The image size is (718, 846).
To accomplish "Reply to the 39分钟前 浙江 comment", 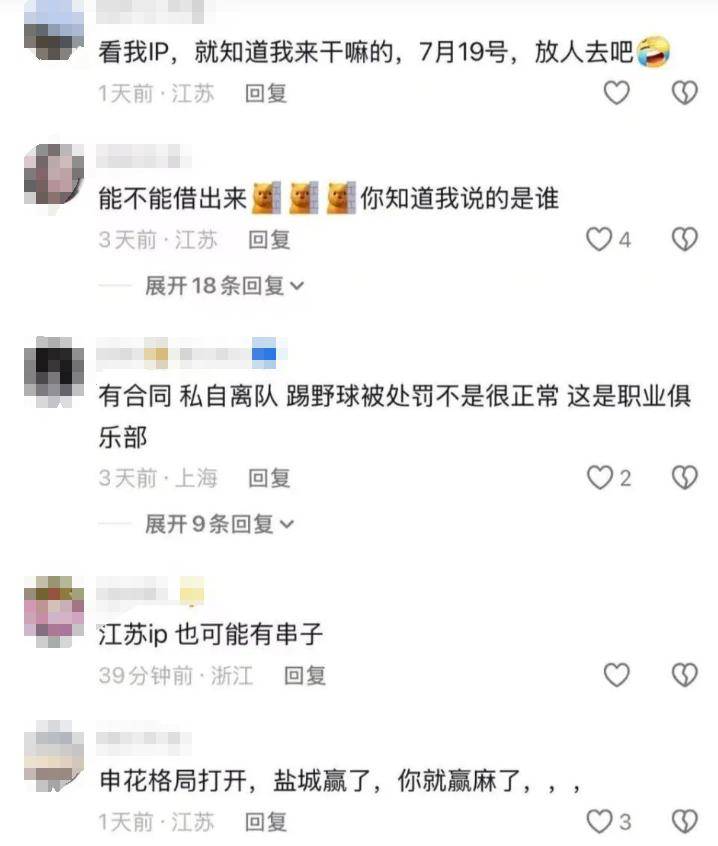I will point(305,676).
